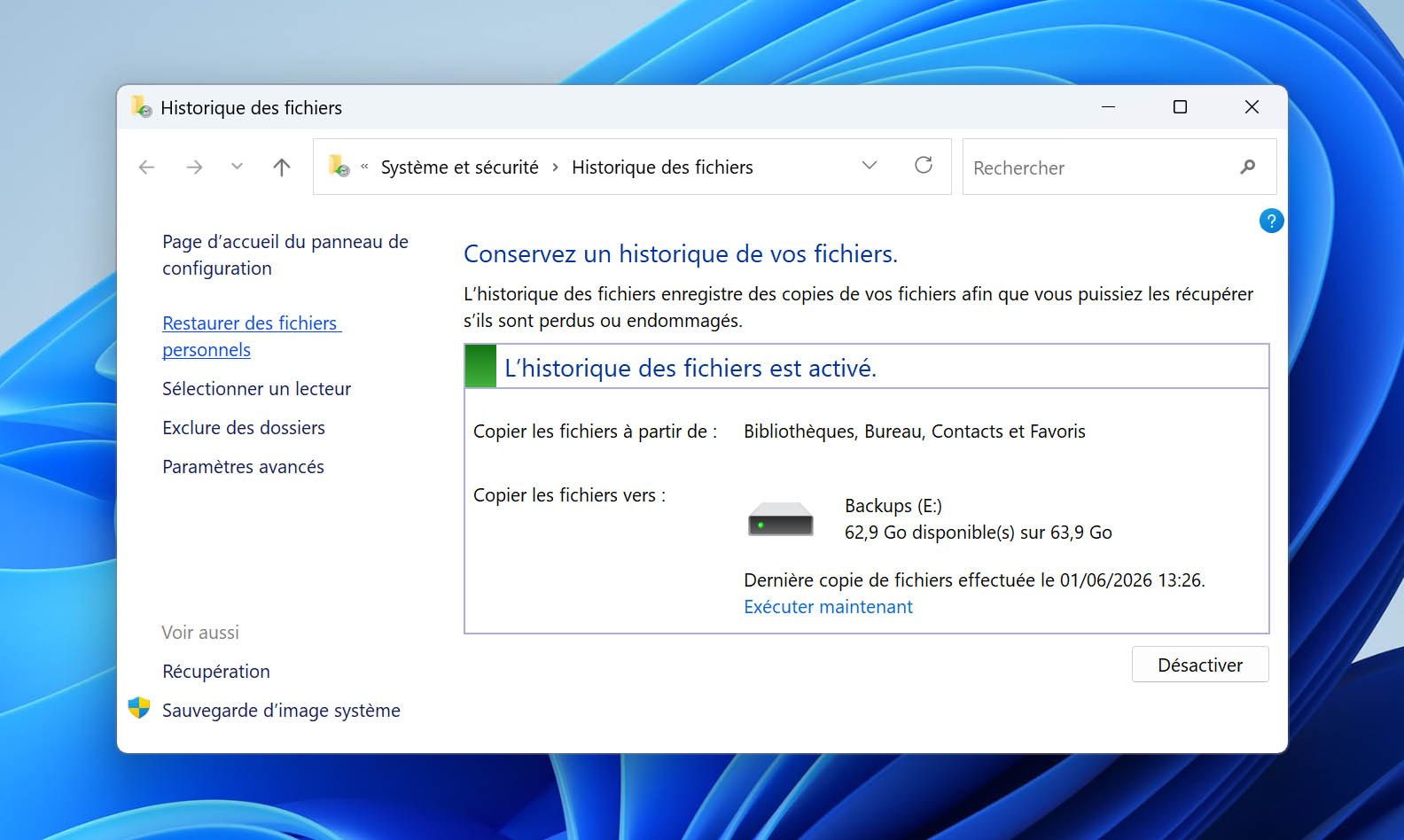Screen dimensions: 1404x840
Task: Open Sélectionner un lecteur
Action: pos(256,389)
